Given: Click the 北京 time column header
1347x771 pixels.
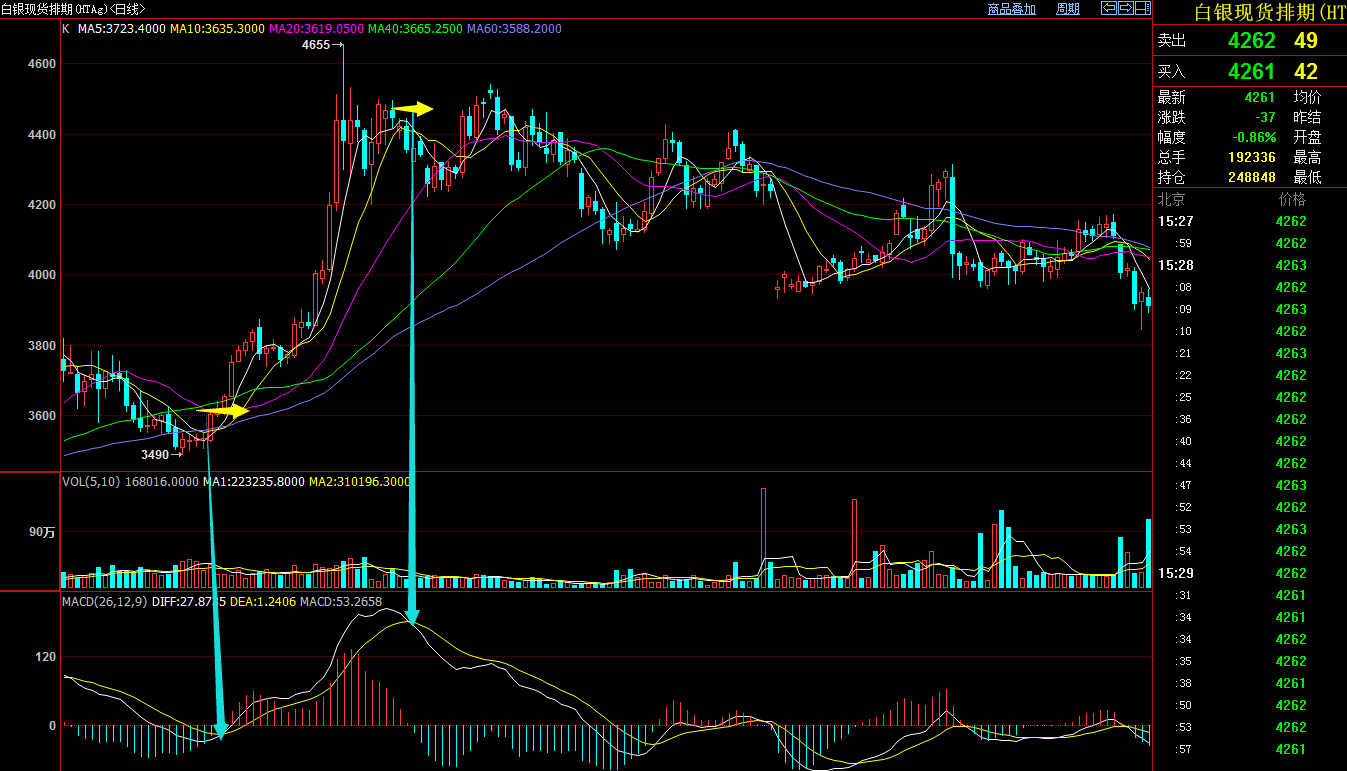Looking at the screenshot, I should (x=1171, y=200).
